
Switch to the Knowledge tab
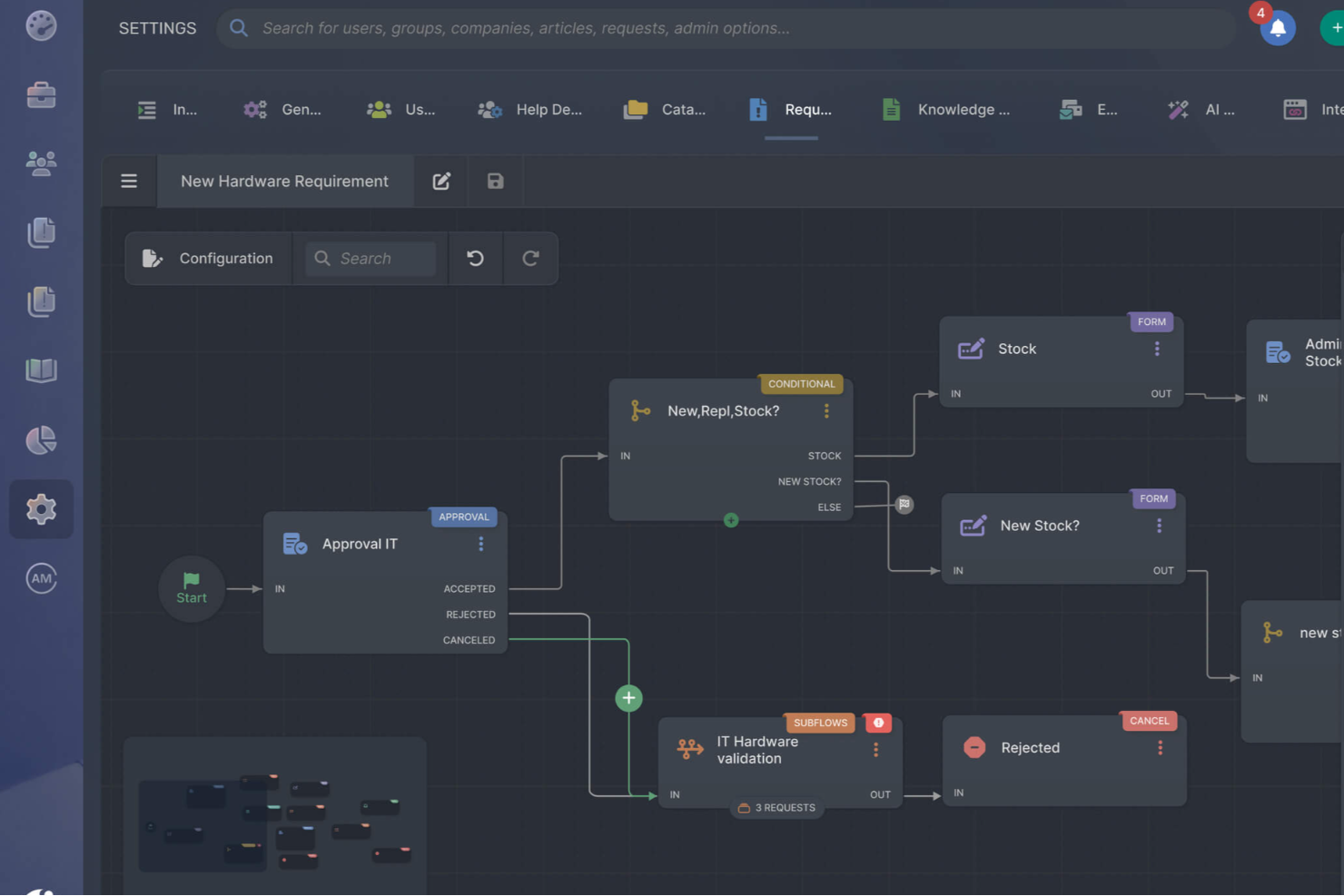[x=946, y=109]
